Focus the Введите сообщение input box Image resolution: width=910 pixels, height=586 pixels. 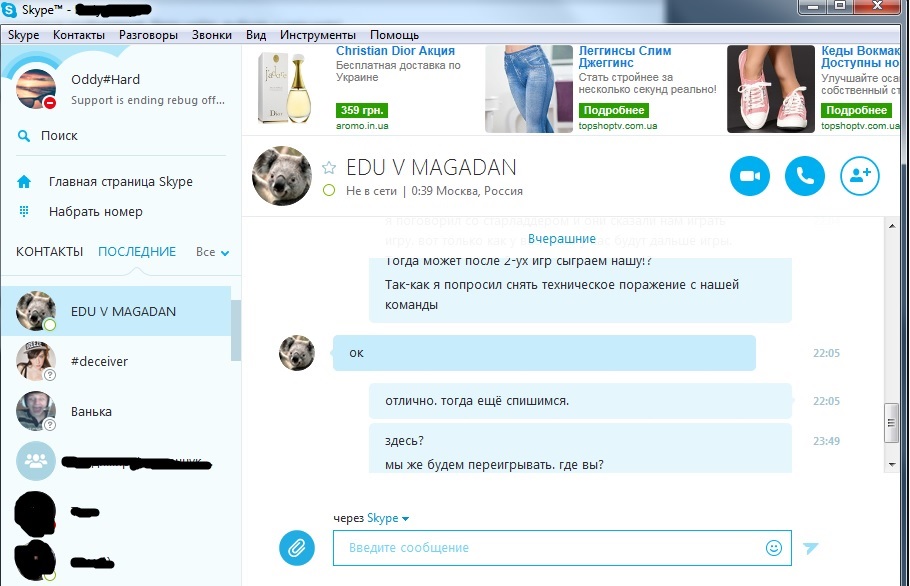pos(562,548)
